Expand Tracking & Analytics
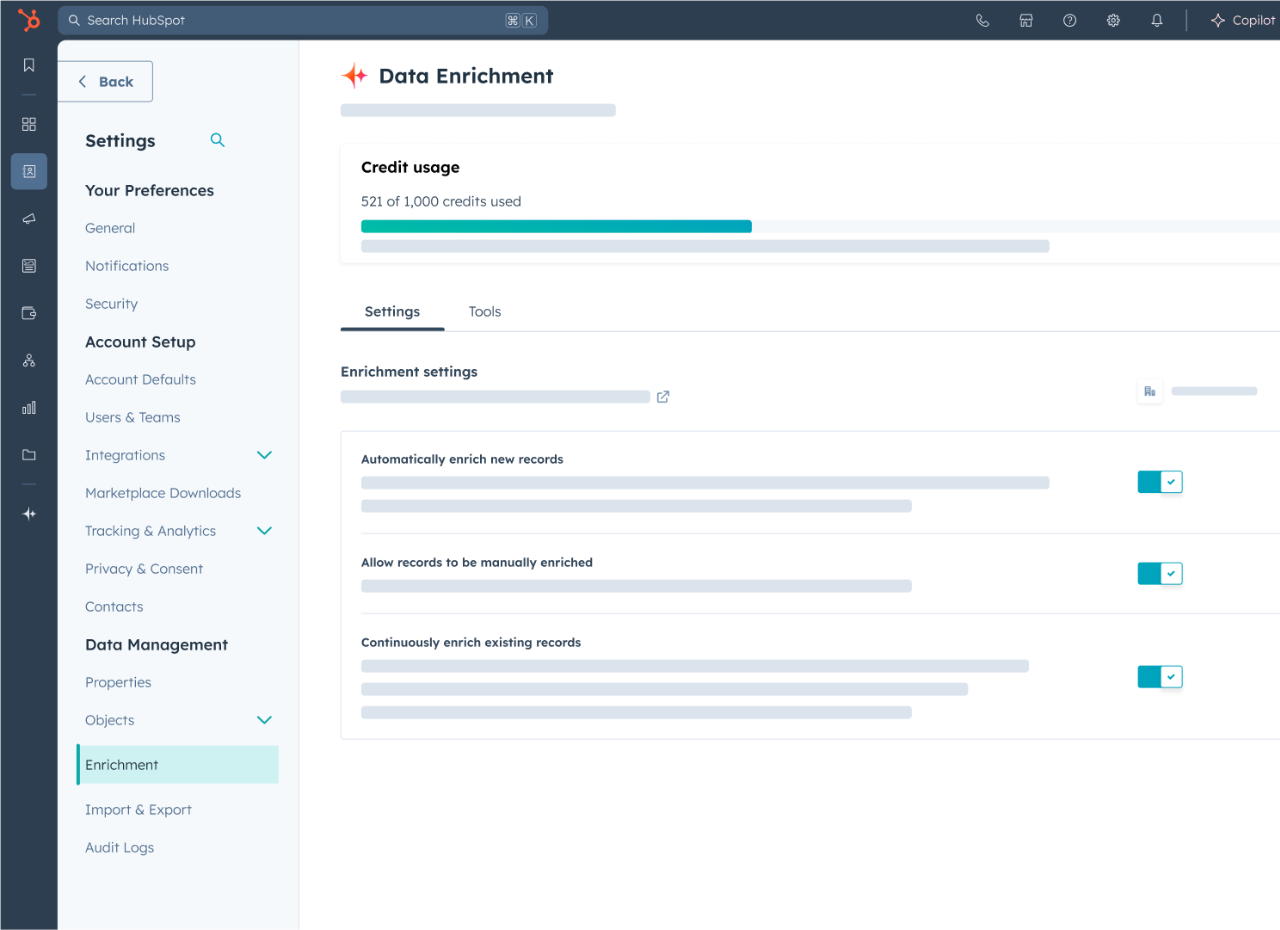Image resolution: width=1280 pixels, height=930 pixels. 264,531
